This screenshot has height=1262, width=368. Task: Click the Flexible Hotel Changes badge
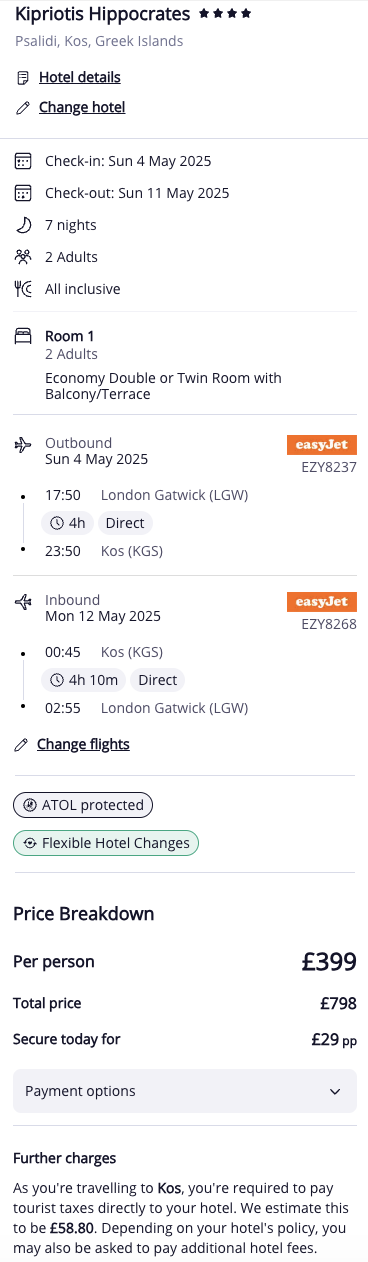(106, 843)
